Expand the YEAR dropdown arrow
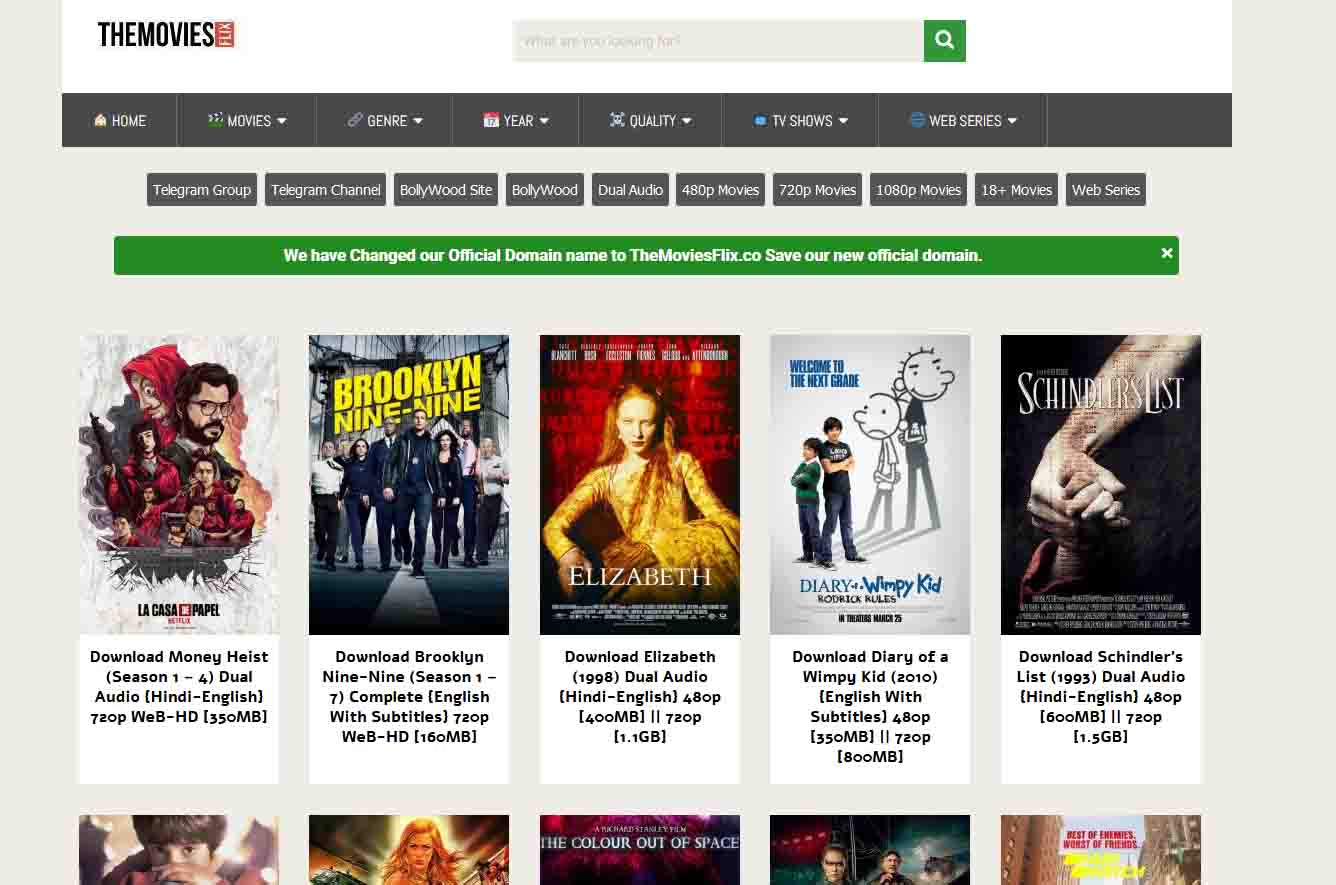 coord(544,121)
